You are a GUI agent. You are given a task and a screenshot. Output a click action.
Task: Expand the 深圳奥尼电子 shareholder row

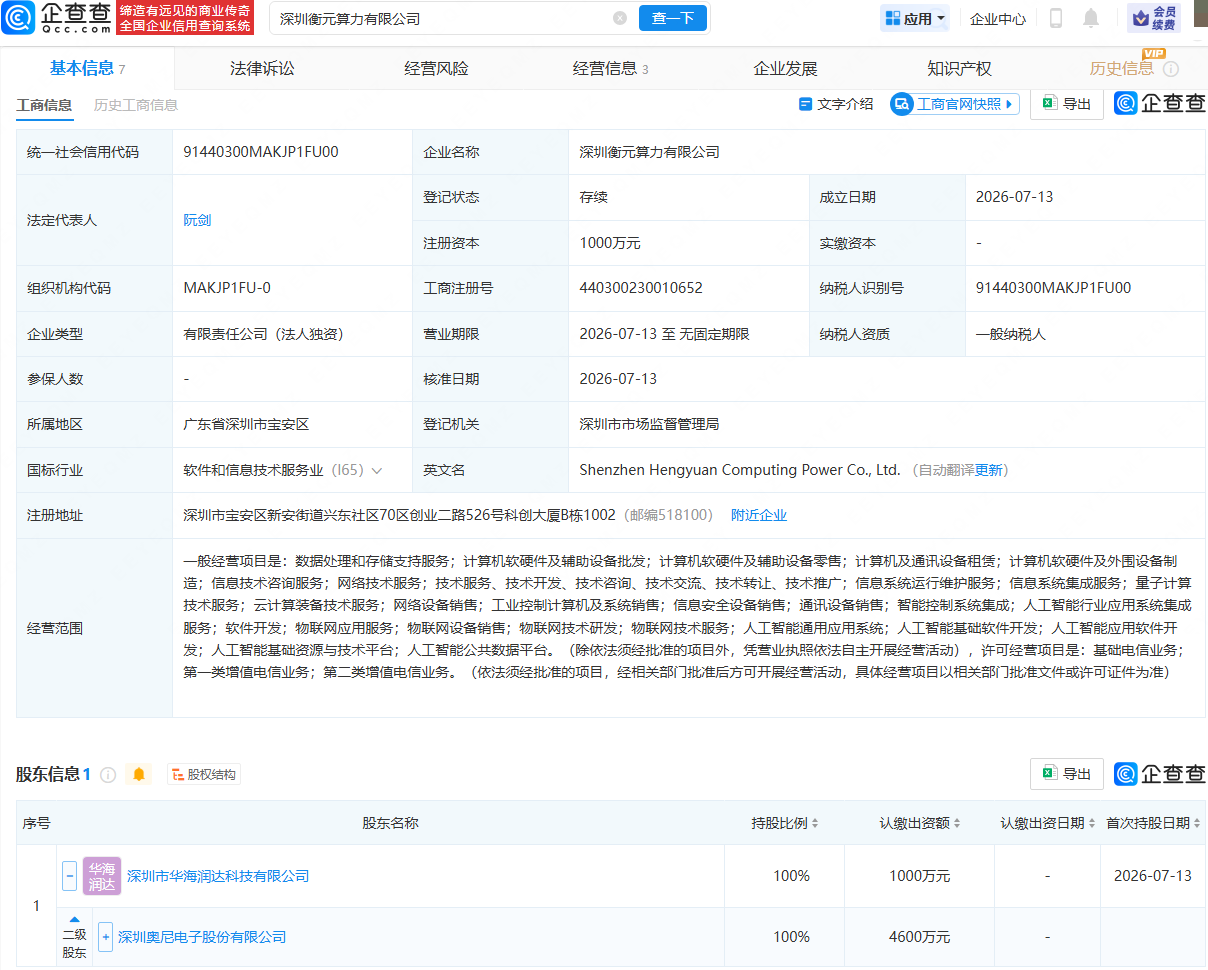[x=105, y=937]
